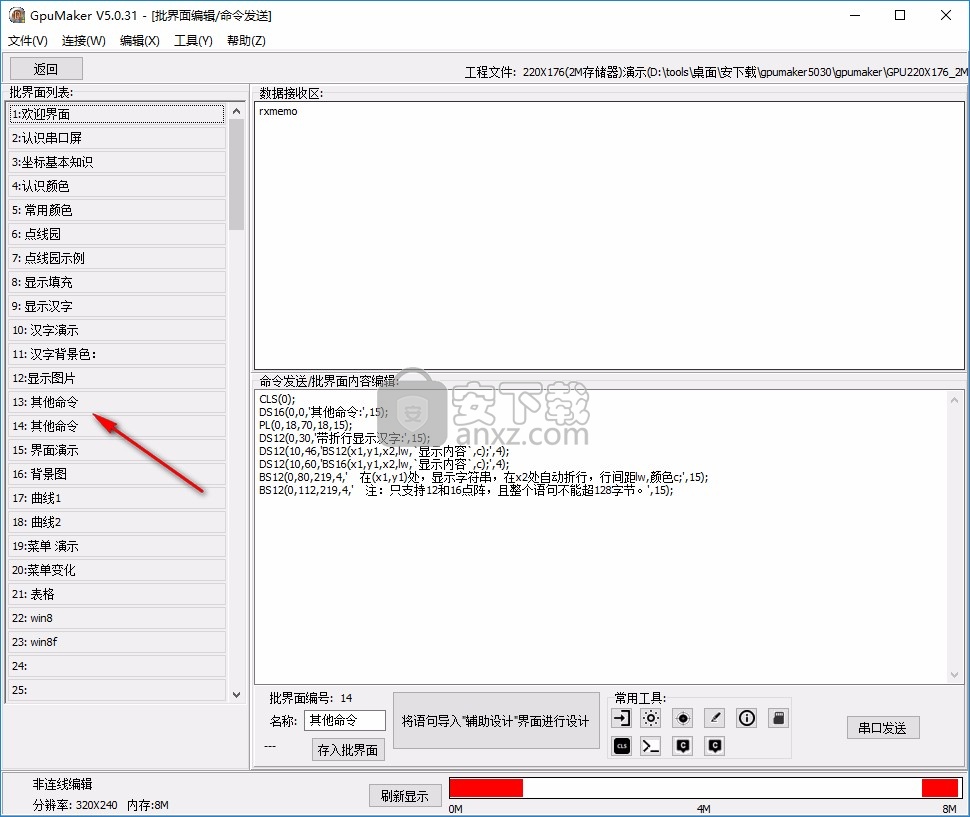Select list item 7: 点线园示例

[x=118, y=259]
